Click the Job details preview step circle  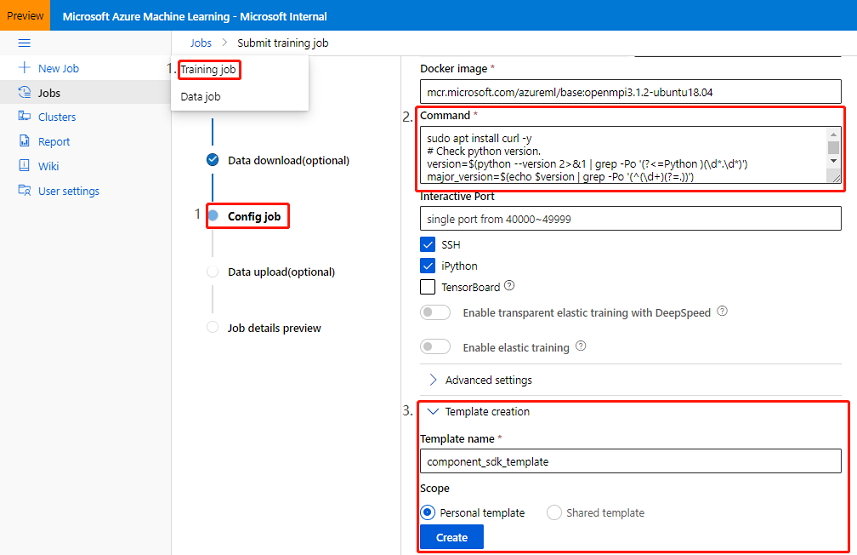click(213, 328)
